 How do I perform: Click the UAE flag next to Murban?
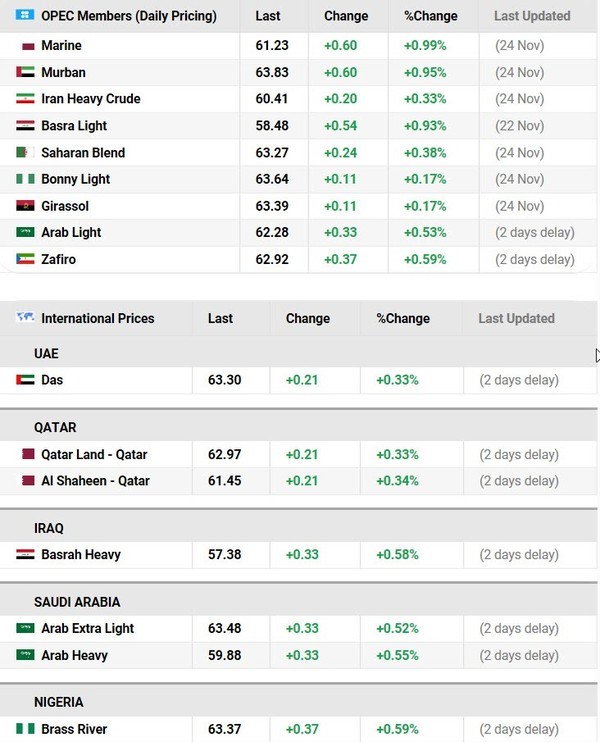click(26, 73)
